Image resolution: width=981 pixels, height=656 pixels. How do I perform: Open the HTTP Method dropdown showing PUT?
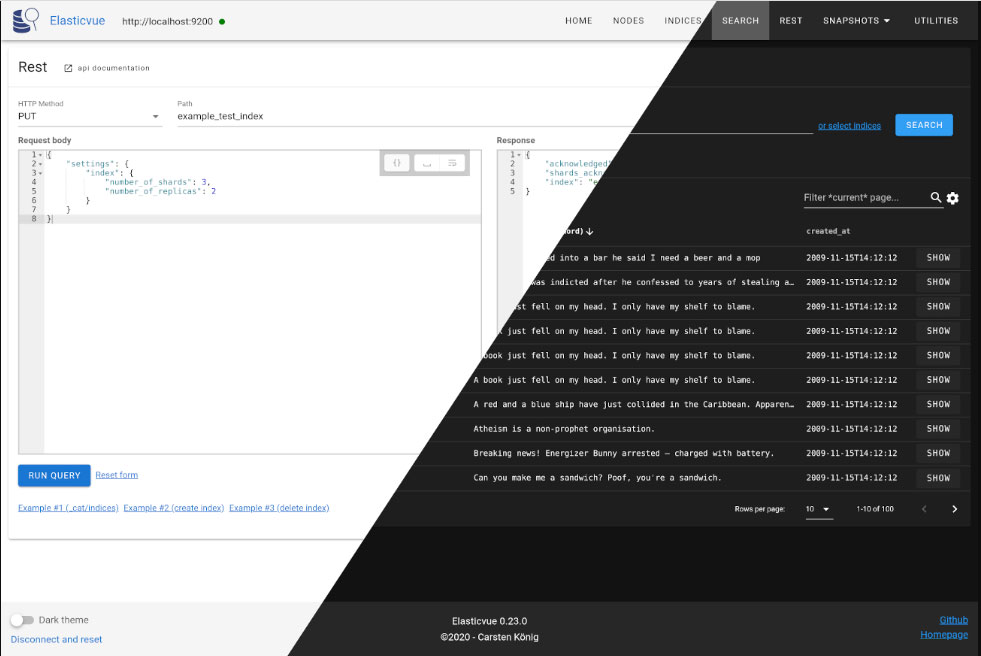[88, 116]
